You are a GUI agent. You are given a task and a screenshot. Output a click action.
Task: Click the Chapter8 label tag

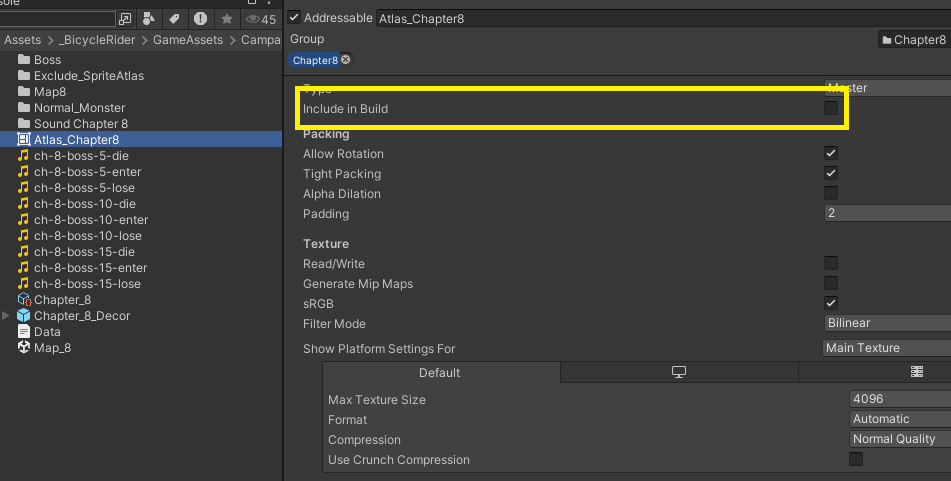click(x=315, y=60)
